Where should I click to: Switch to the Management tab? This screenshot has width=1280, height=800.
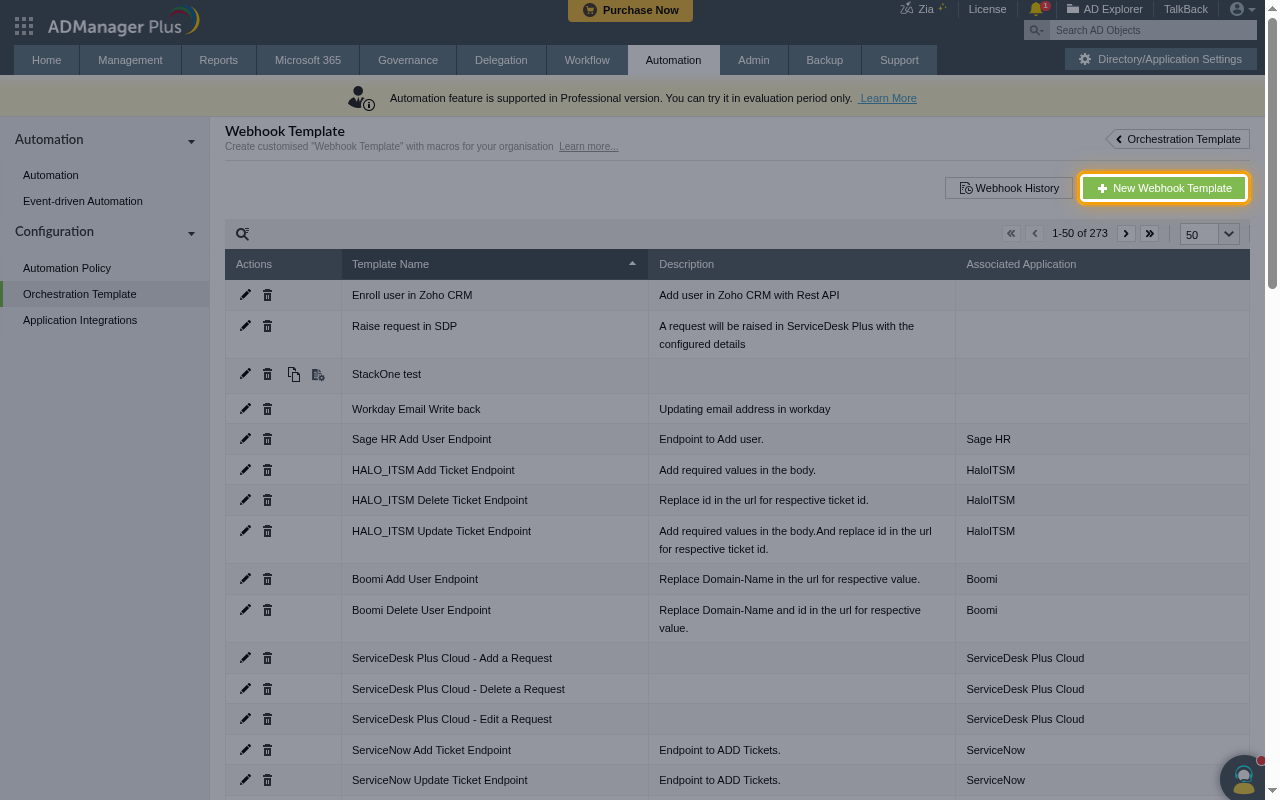[x=130, y=60]
